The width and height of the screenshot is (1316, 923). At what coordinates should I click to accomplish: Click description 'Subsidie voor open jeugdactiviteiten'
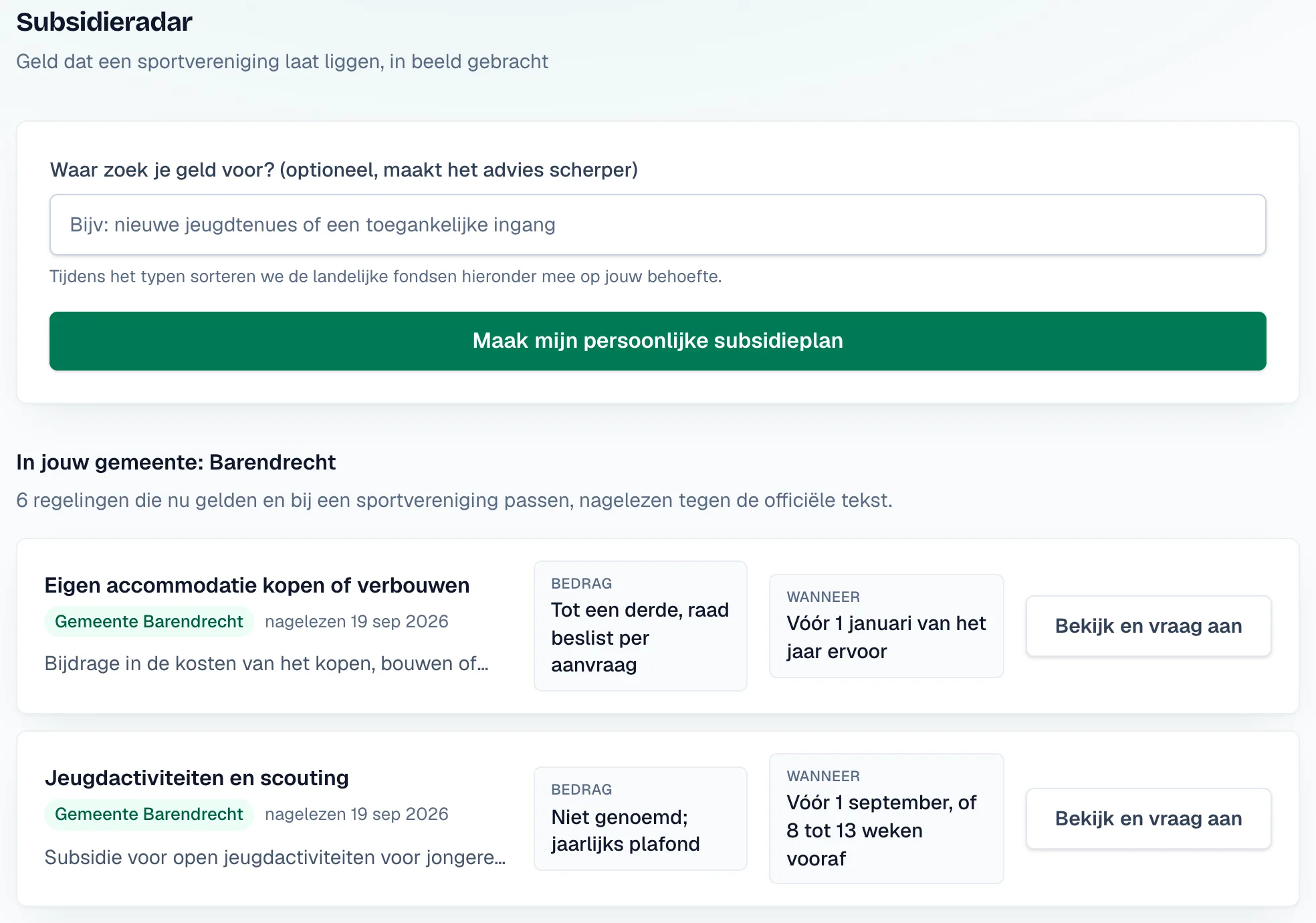click(x=275, y=857)
